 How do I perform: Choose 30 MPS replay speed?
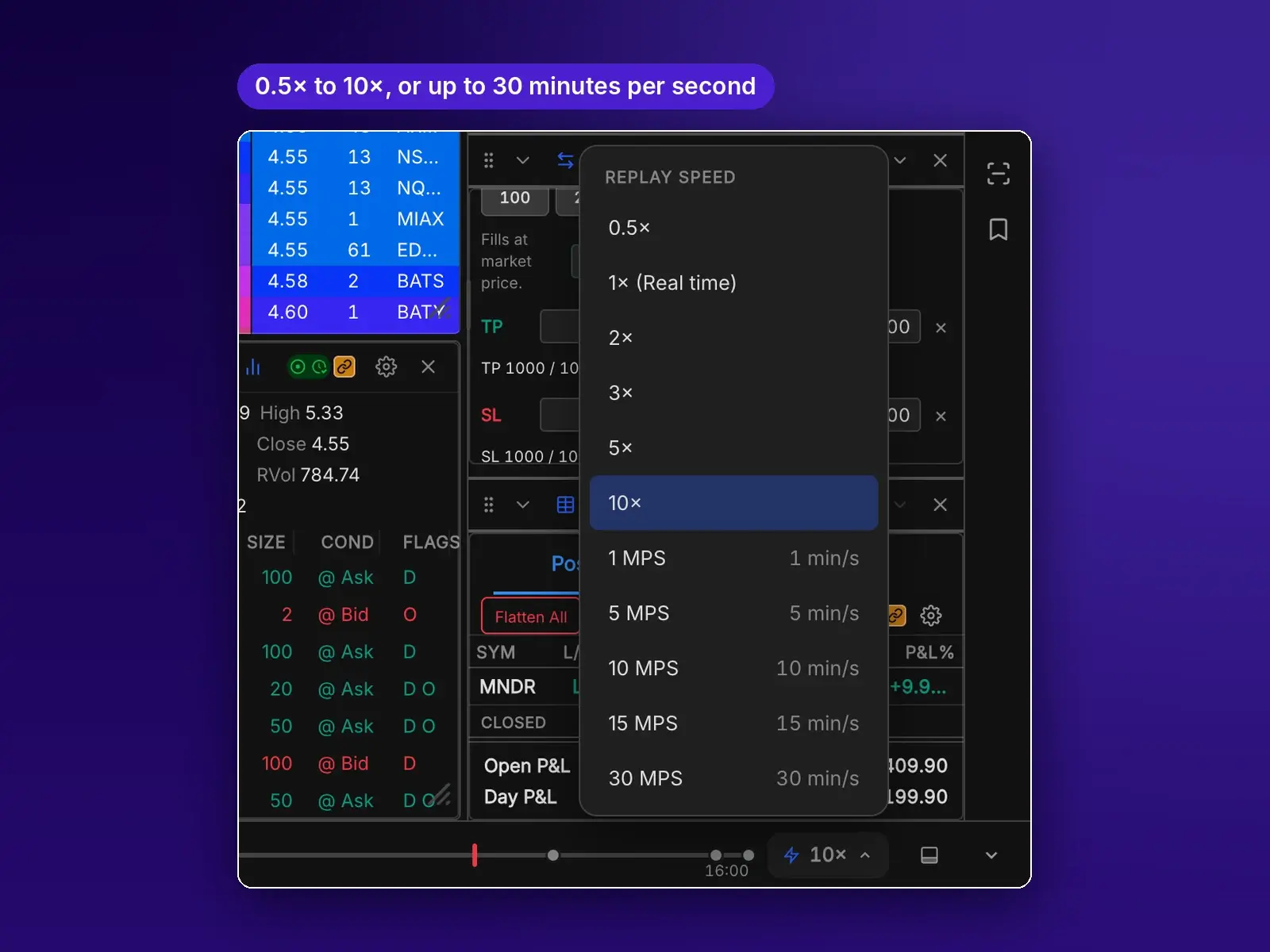[x=733, y=778]
